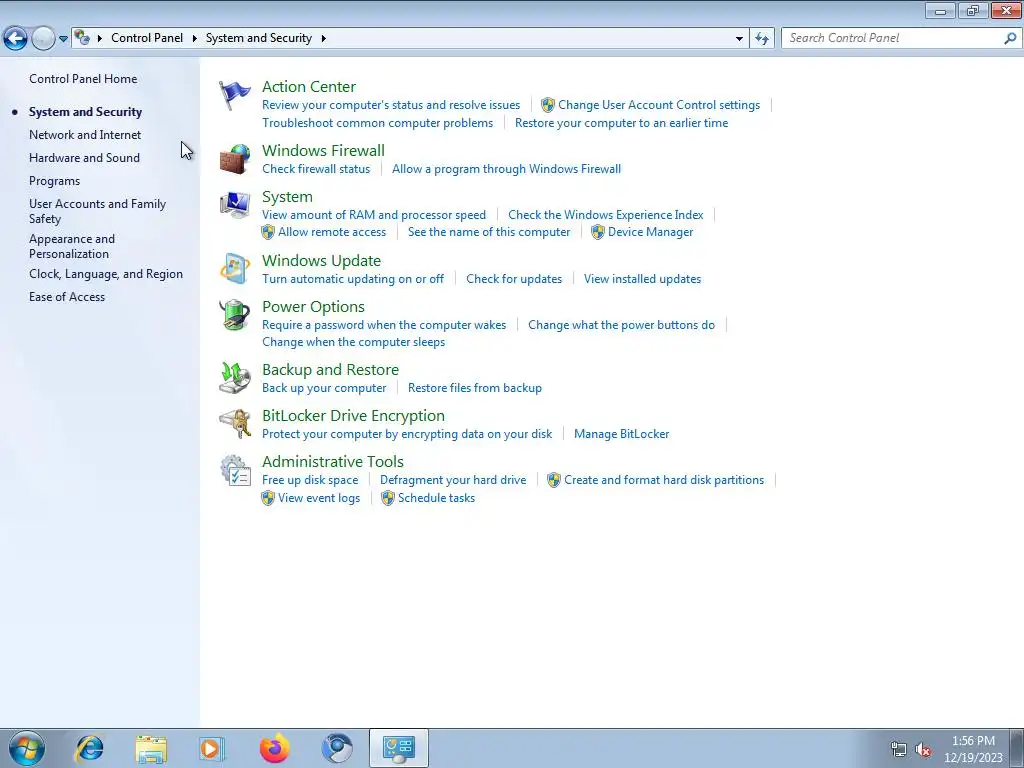Click the Windows Firewall brick wall icon
The width and height of the screenshot is (1024, 768).
coord(234,159)
